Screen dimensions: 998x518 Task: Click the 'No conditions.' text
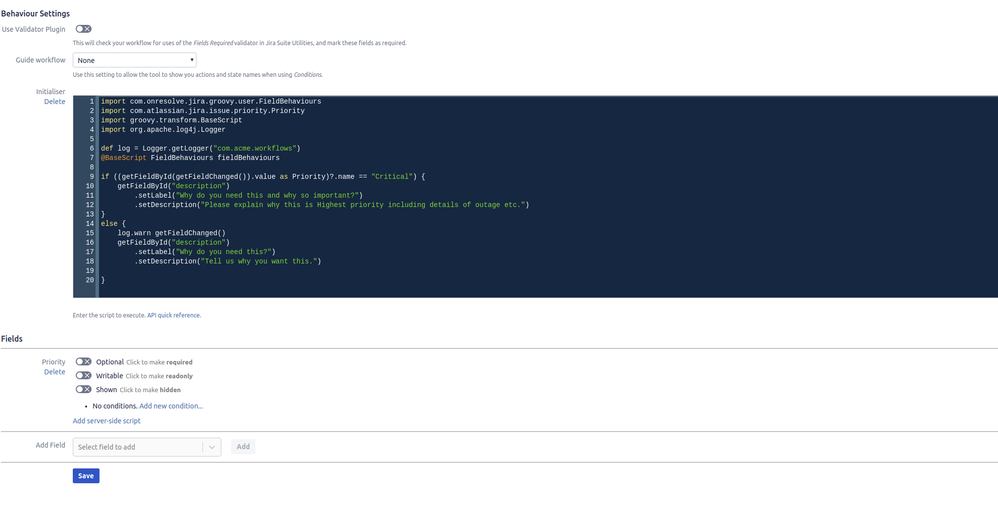point(115,406)
